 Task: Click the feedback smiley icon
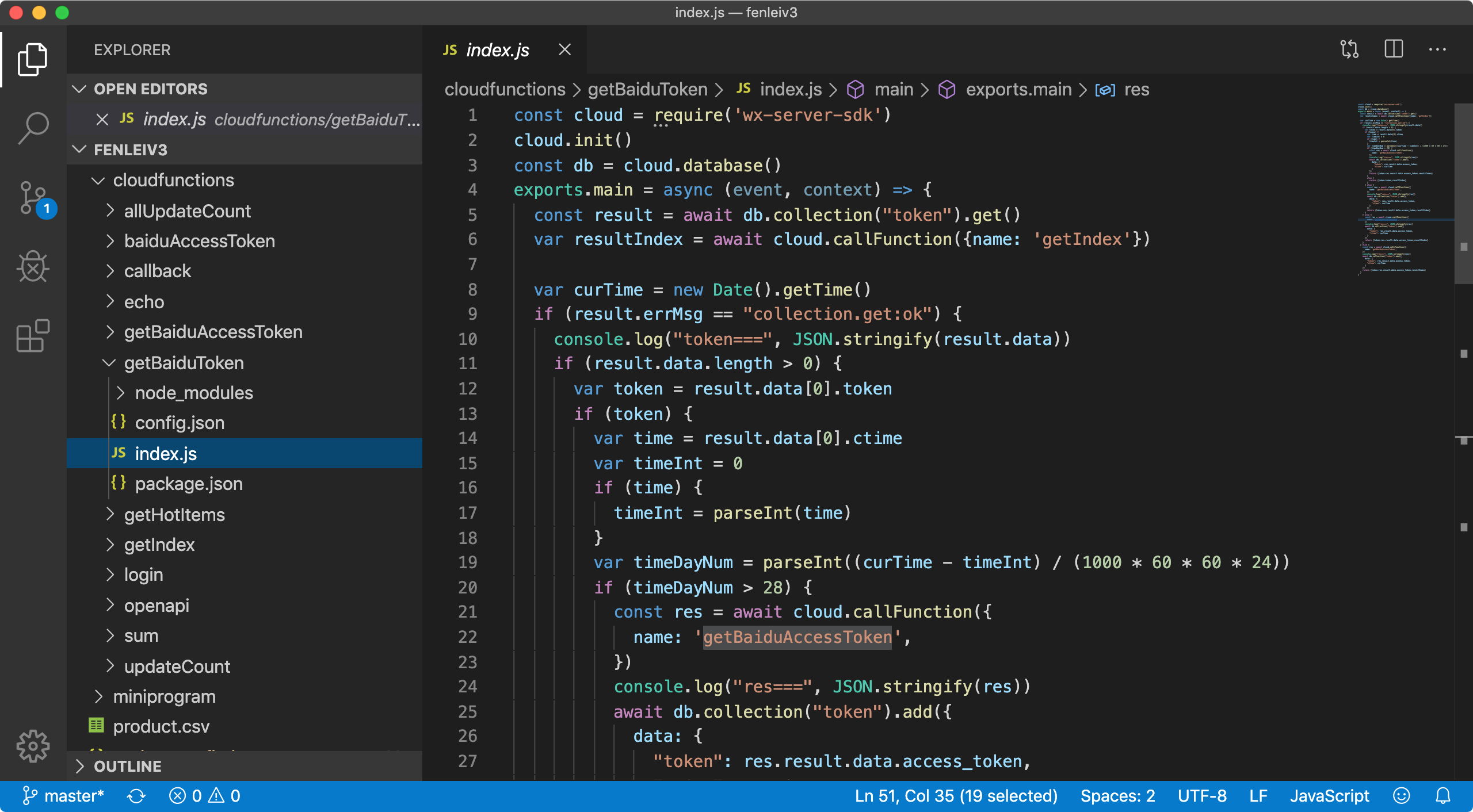click(1401, 796)
